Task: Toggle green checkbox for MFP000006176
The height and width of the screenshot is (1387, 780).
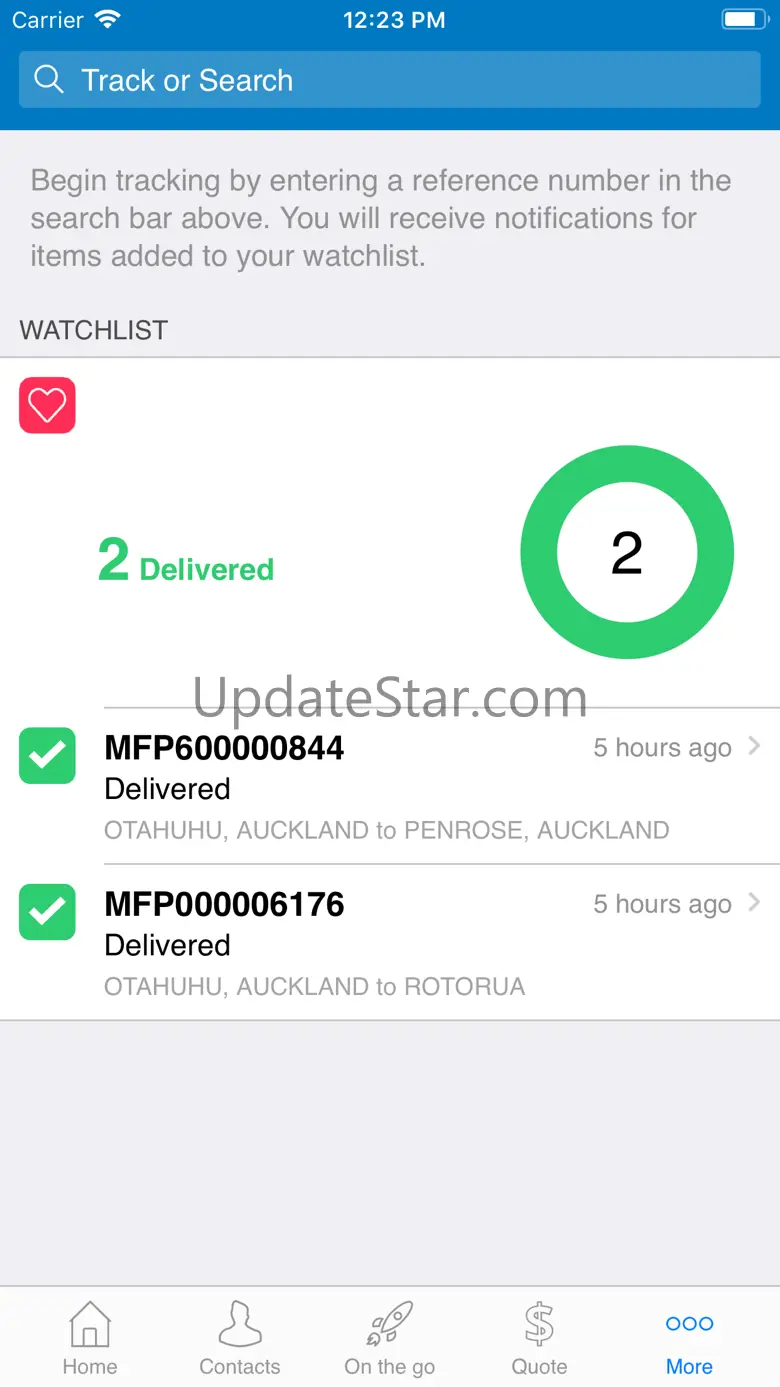Action: coord(47,912)
